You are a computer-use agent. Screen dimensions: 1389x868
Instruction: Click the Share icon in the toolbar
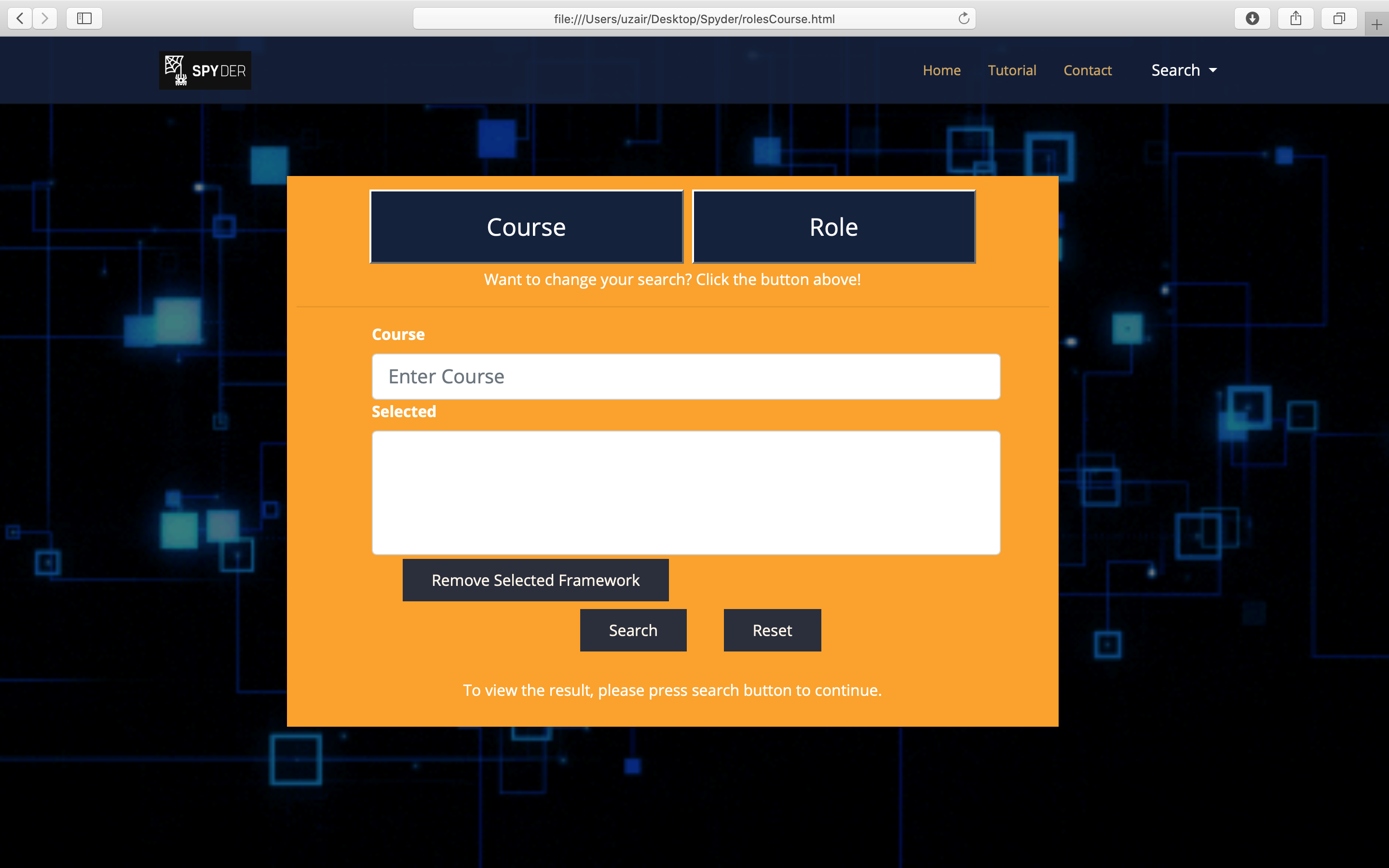click(1295, 18)
